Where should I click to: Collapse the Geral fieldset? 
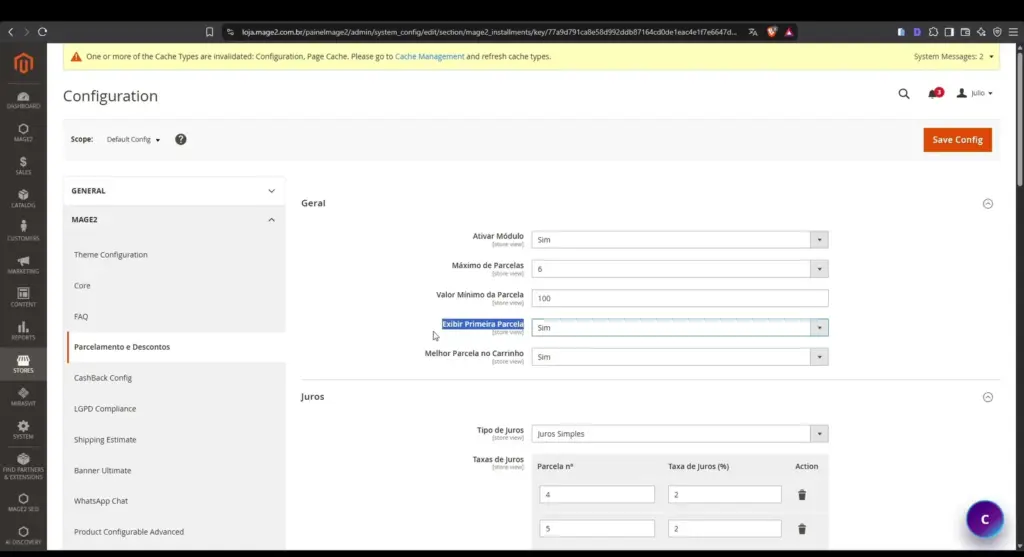(x=987, y=204)
